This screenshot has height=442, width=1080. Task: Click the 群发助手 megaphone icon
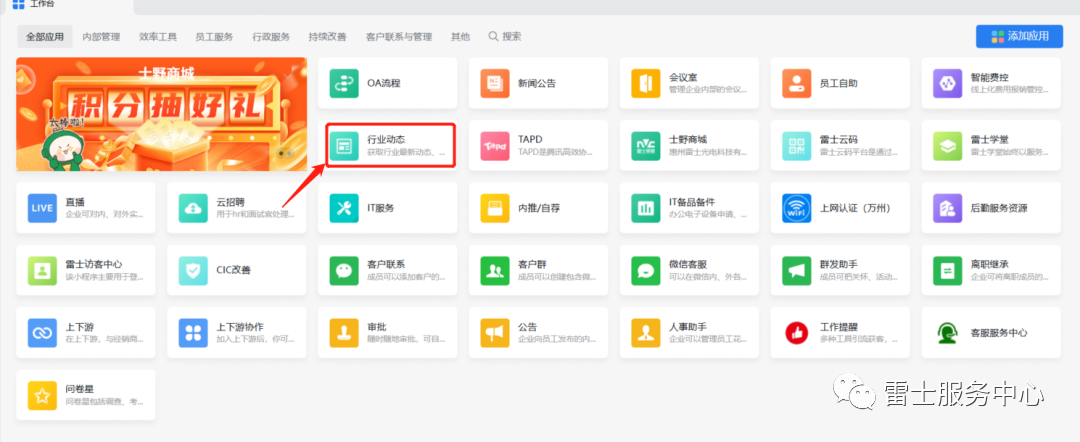(796, 271)
